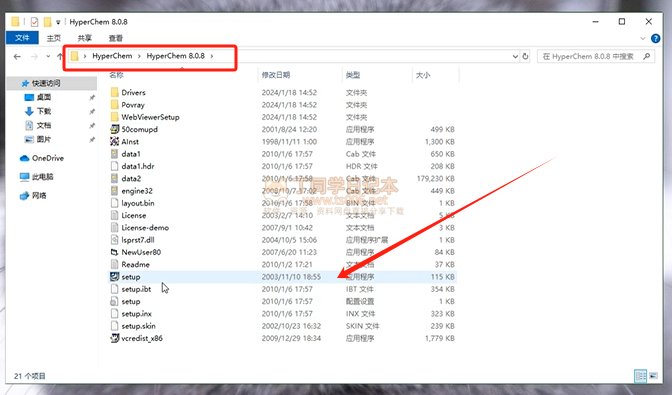Select the setup.skin file icon

[x=114, y=326]
